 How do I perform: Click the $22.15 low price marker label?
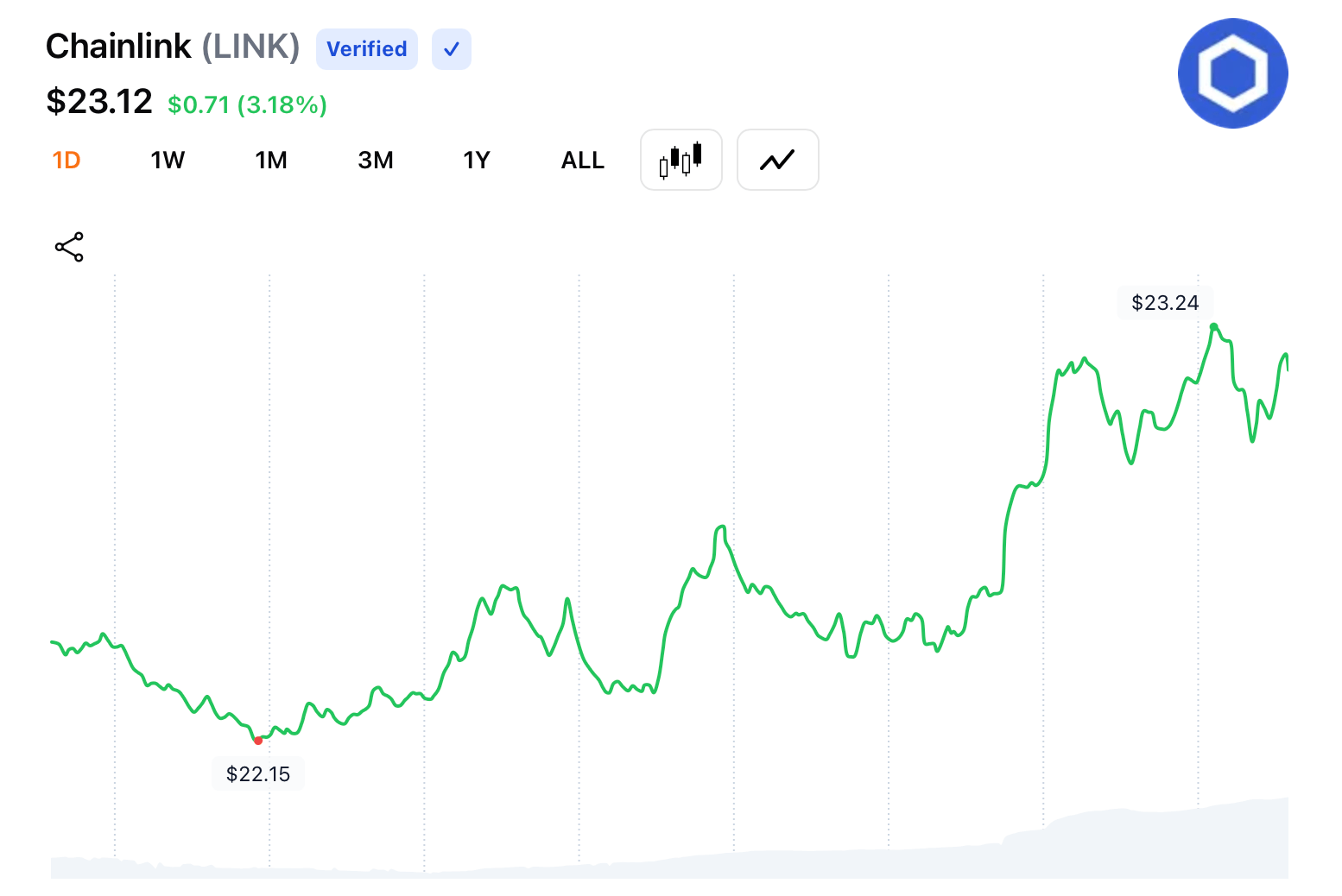click(258, 773)
